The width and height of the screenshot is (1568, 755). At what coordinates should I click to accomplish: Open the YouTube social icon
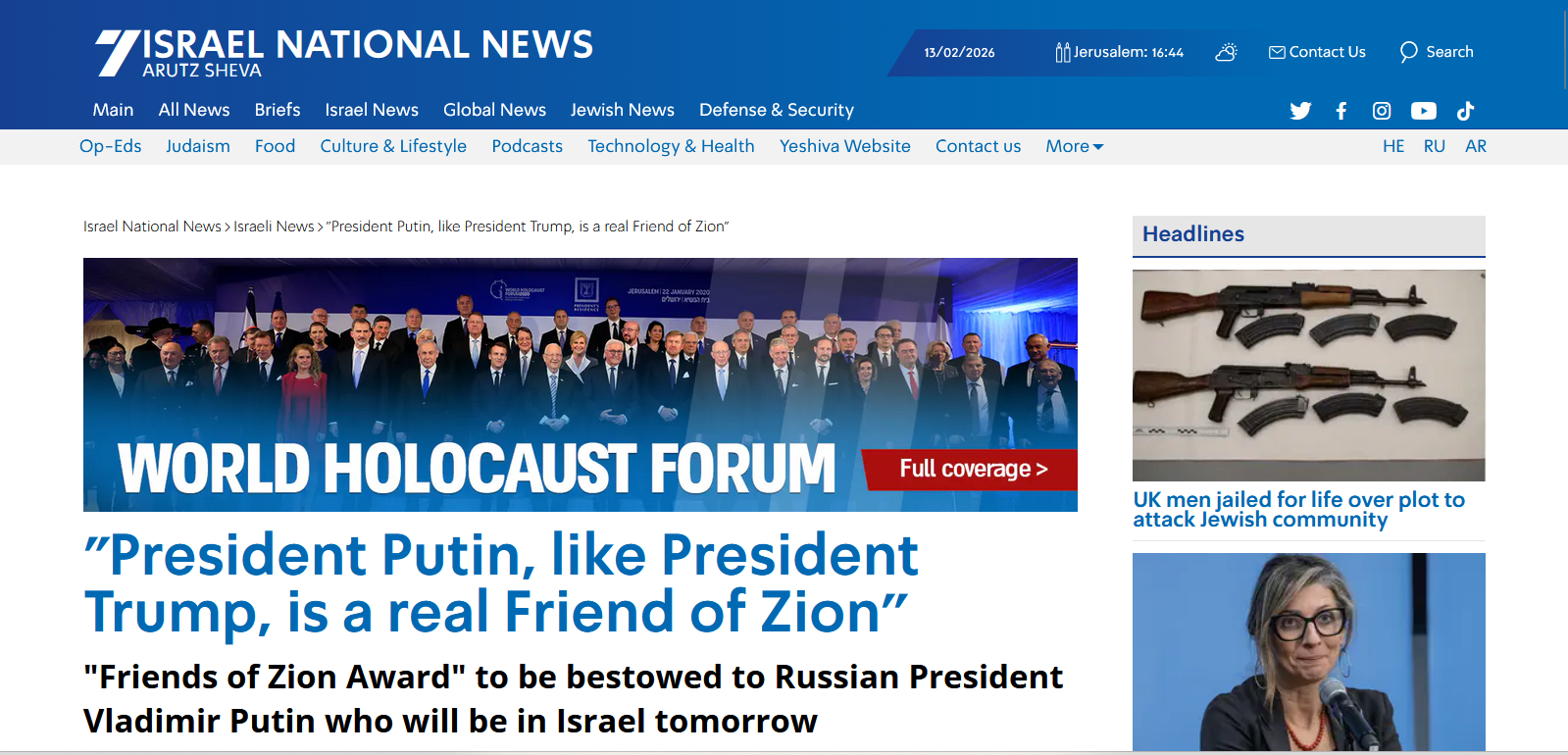pos(1424,111)
